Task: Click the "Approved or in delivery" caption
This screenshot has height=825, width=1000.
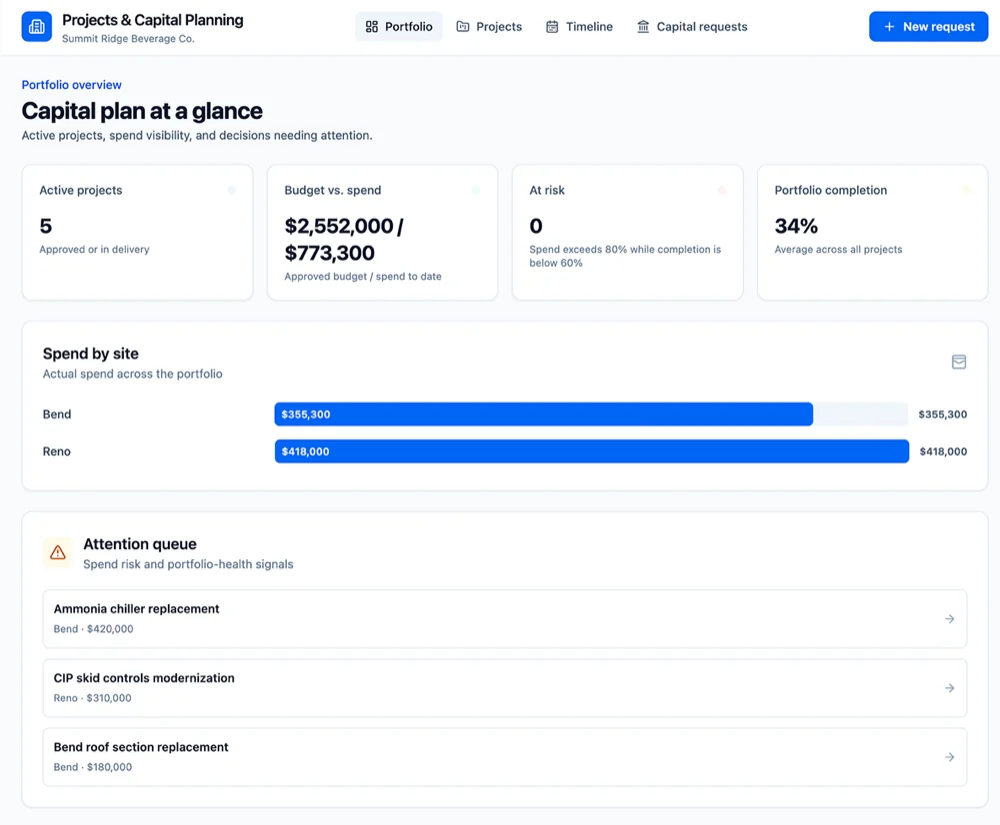Action: pos(94,249)
